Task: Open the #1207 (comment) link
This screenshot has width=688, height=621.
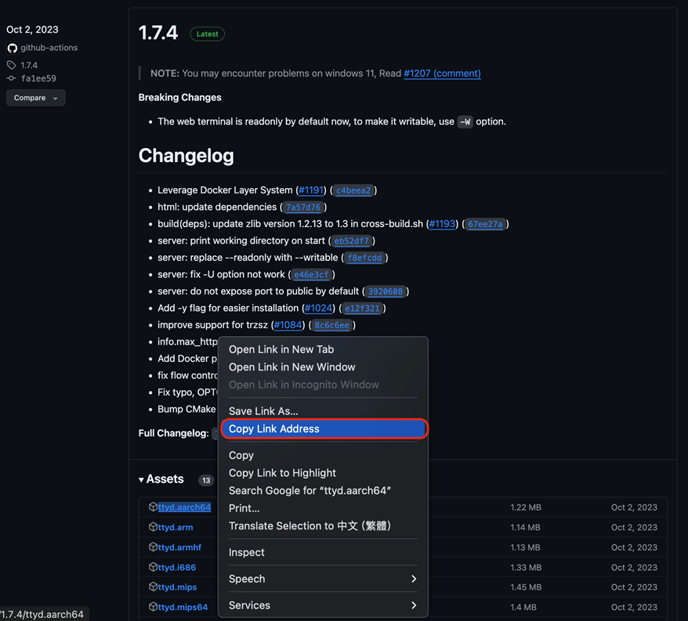Action: coord(442,73)
